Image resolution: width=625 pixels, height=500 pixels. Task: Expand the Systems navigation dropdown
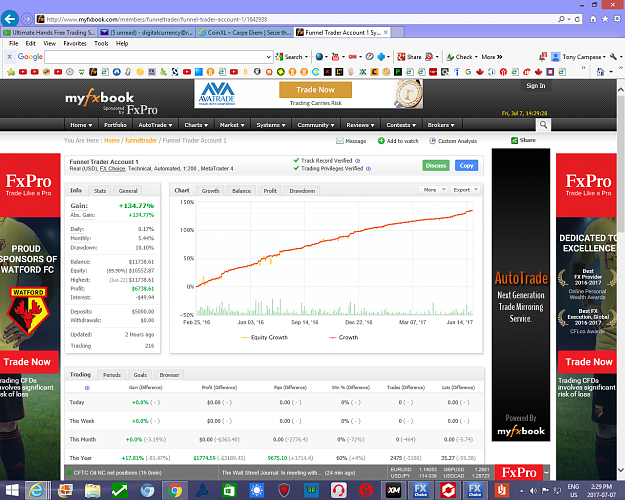271,125
